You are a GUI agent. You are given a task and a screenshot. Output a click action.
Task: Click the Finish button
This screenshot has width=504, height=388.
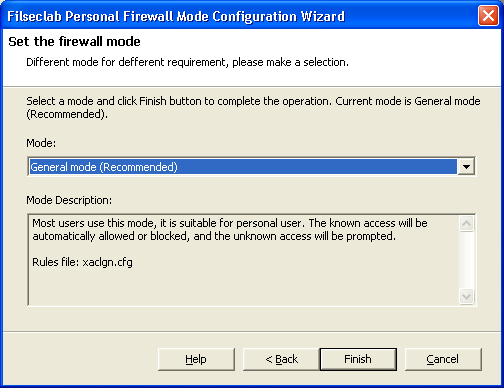(358, 359)
